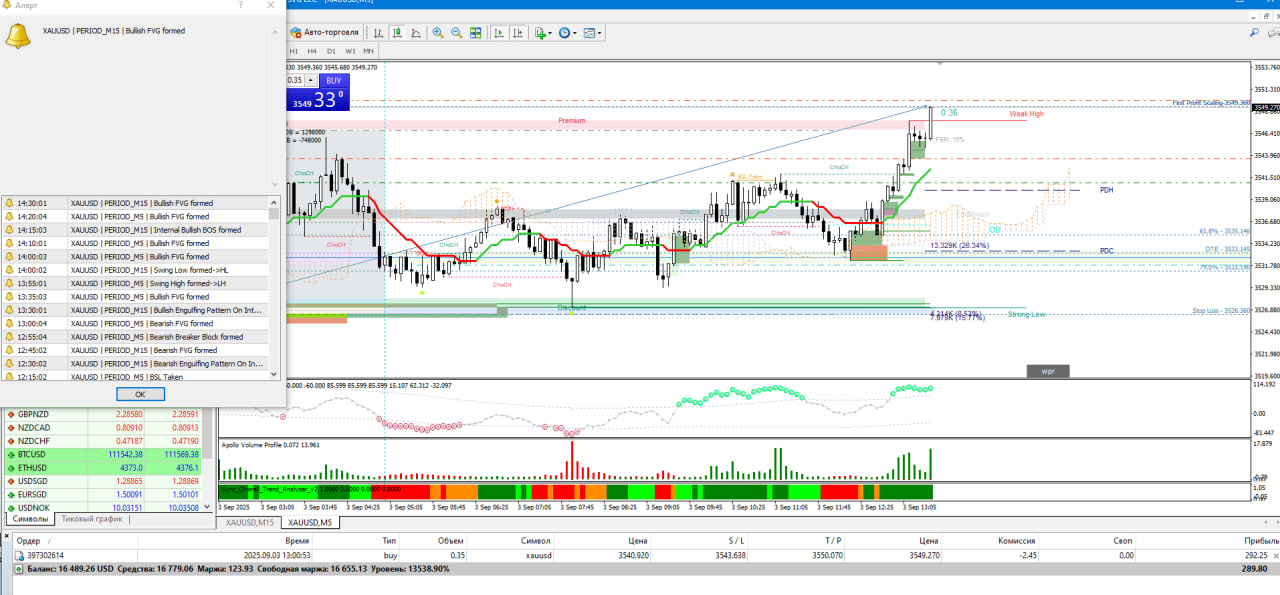The height and width of the screenshot is (595, 1280).
Task: Select the 13:30:01 Bullish Engulfing Pattern alert
Action: pos(135,310)
